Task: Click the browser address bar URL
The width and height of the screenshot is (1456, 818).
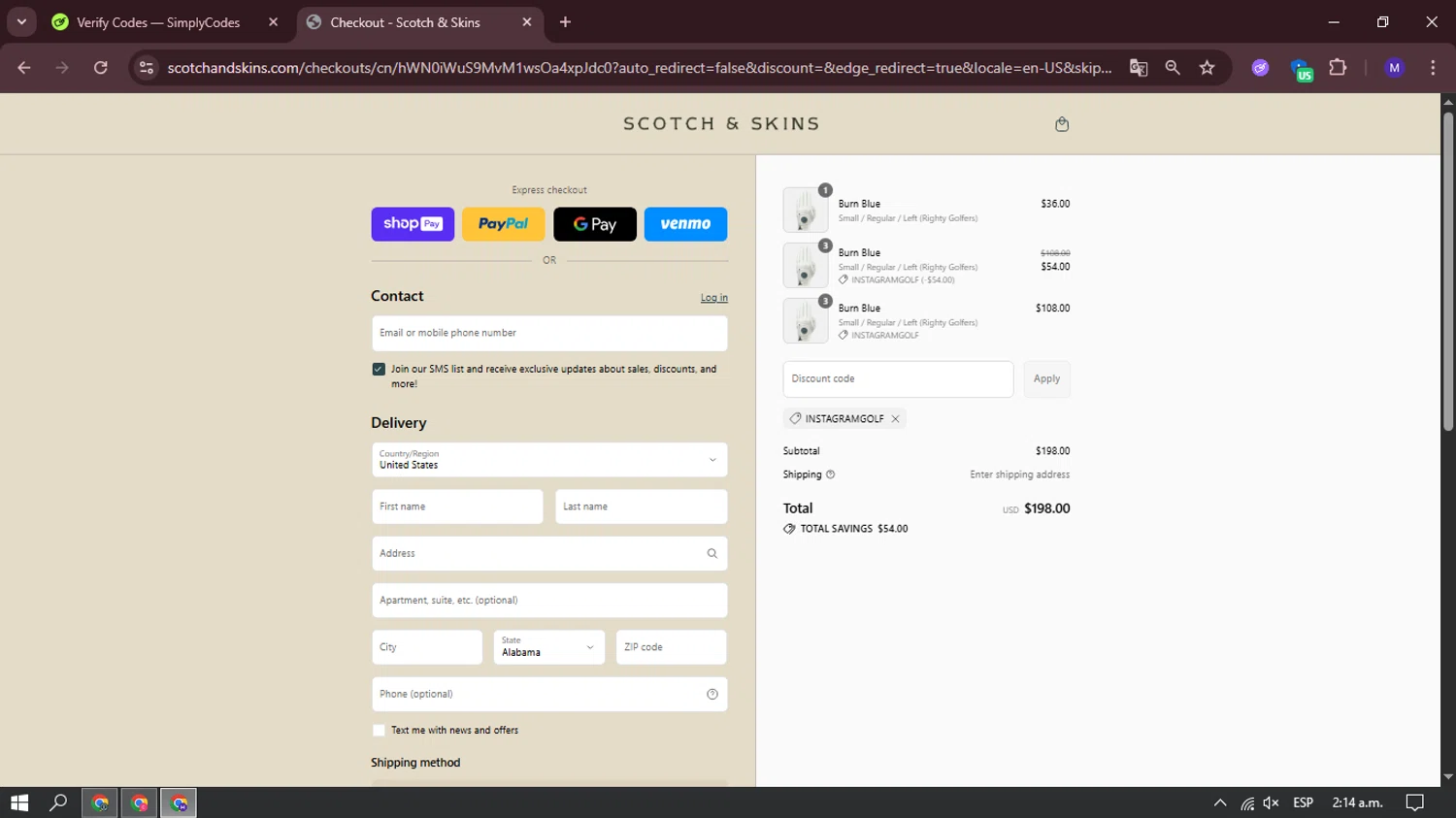Action: 640,68
